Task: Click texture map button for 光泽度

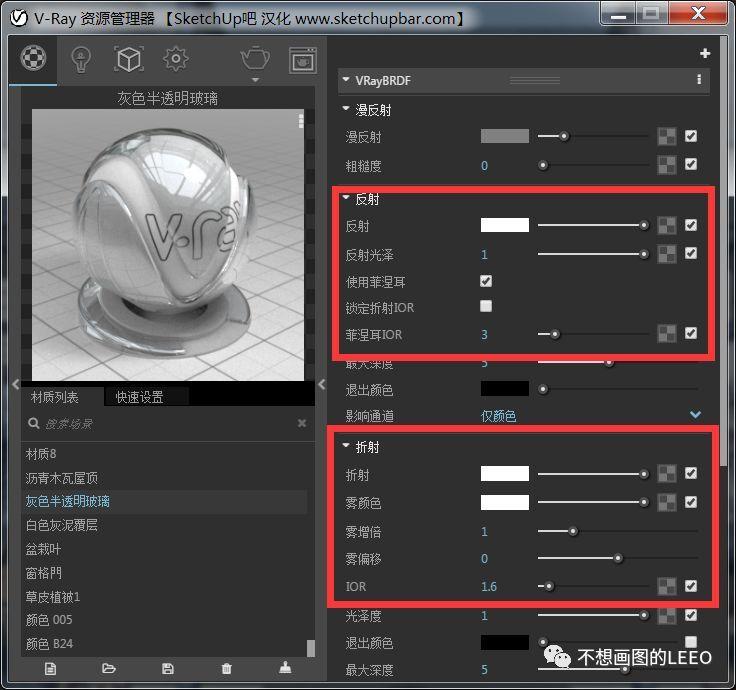Action: pyautogui.click(x=667, y=615)
